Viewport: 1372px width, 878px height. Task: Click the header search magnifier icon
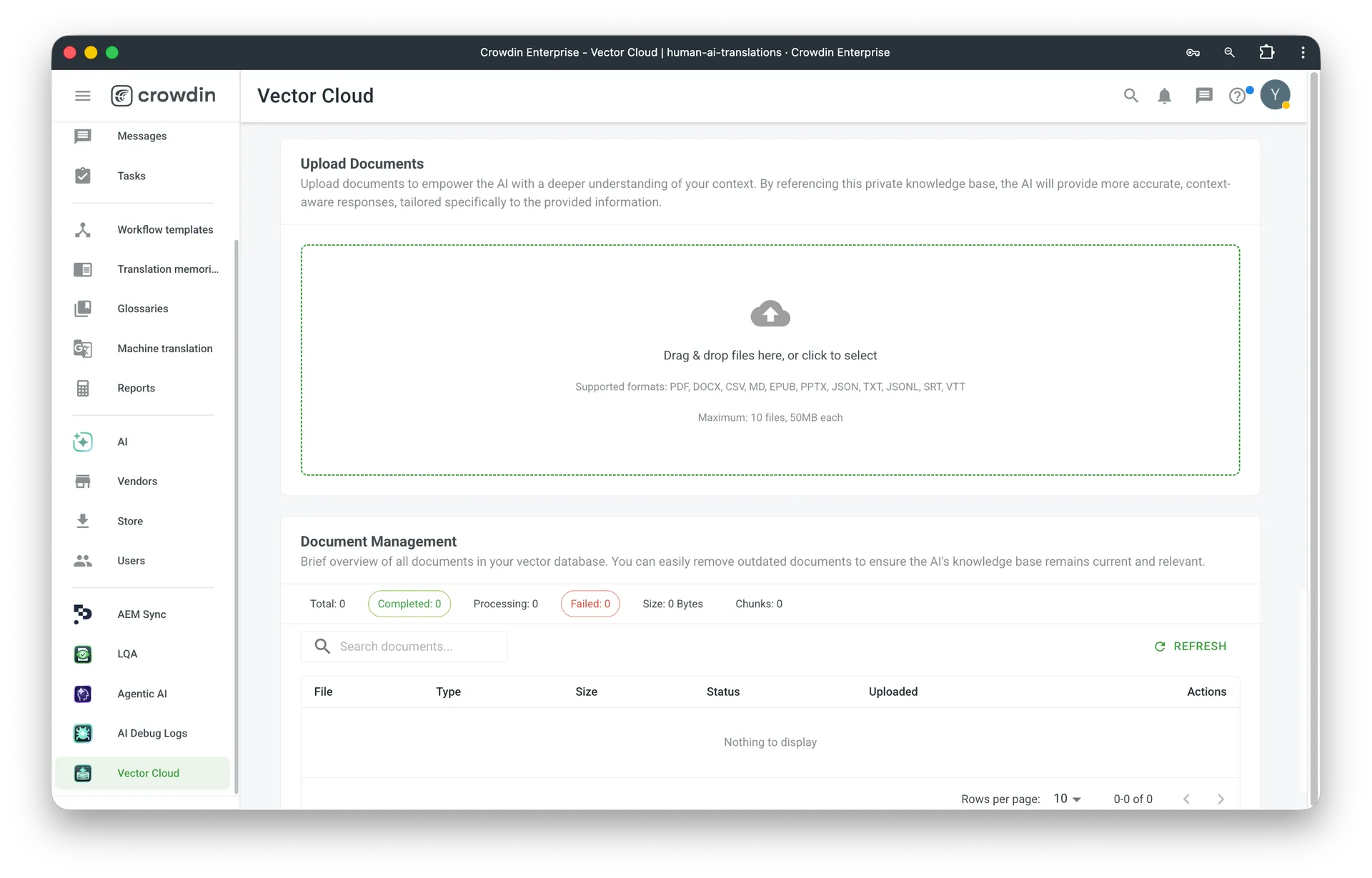1130,96
